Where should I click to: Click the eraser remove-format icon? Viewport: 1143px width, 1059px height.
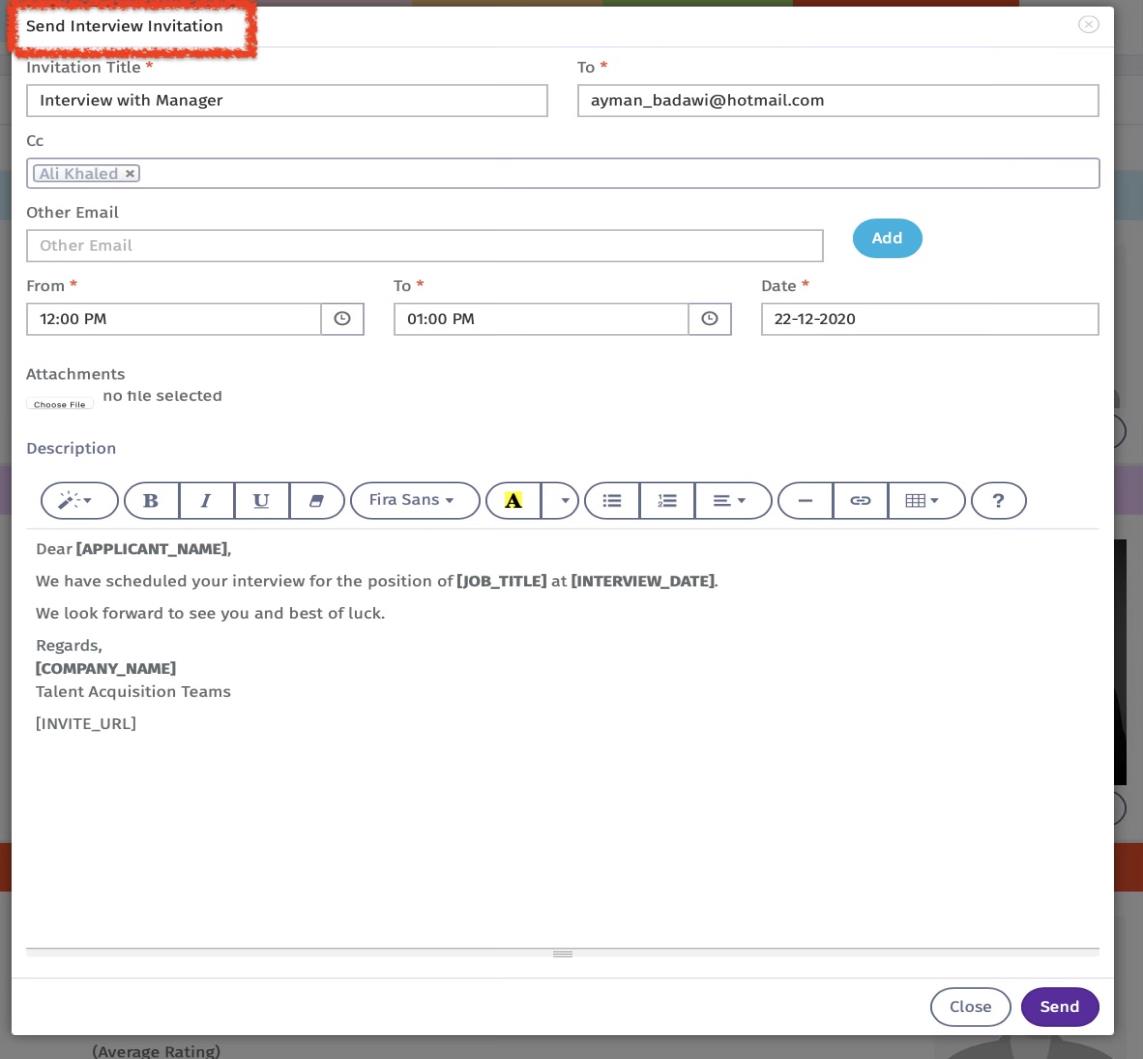(x=317, y=501)
